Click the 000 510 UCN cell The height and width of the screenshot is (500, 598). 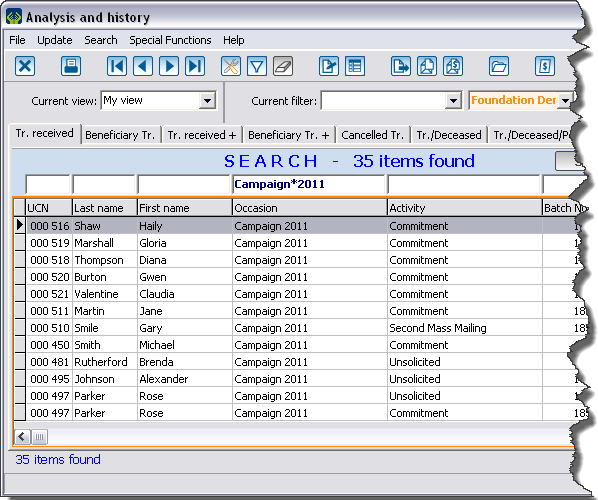pyautogui.click(x=49, y=328)
